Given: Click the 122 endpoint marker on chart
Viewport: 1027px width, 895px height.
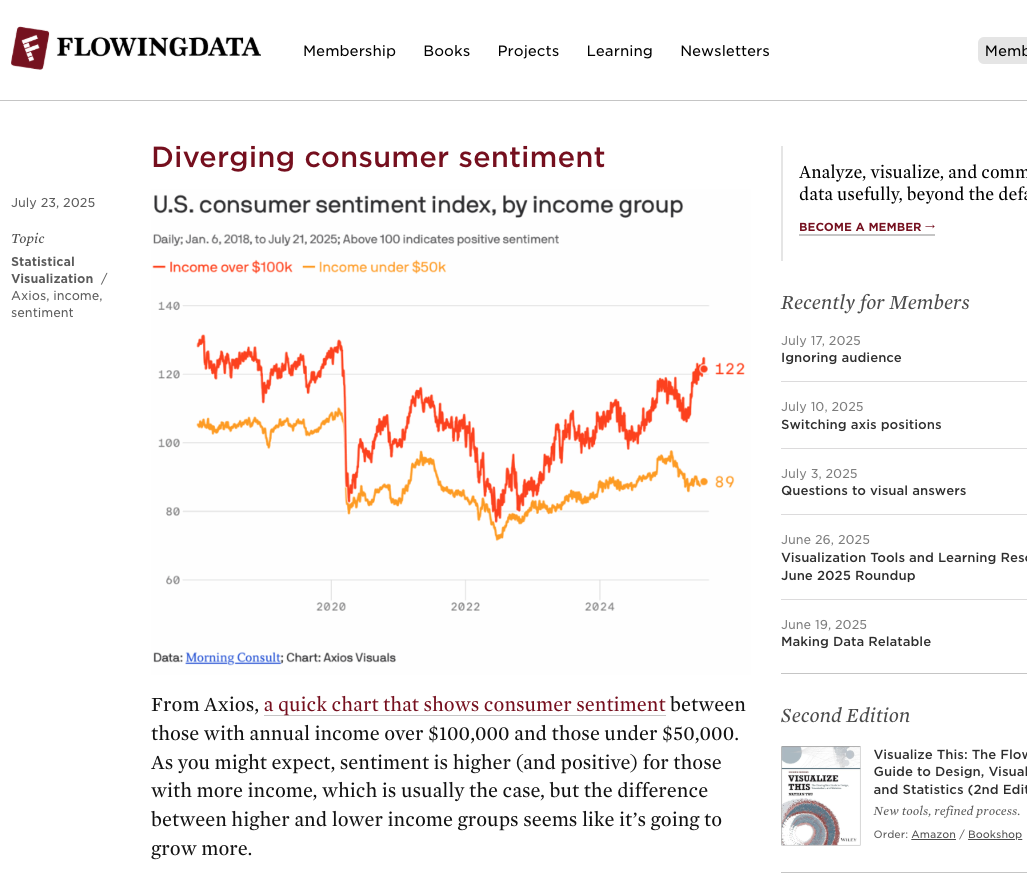Looking at the screenshot, I should pos(704,369).
